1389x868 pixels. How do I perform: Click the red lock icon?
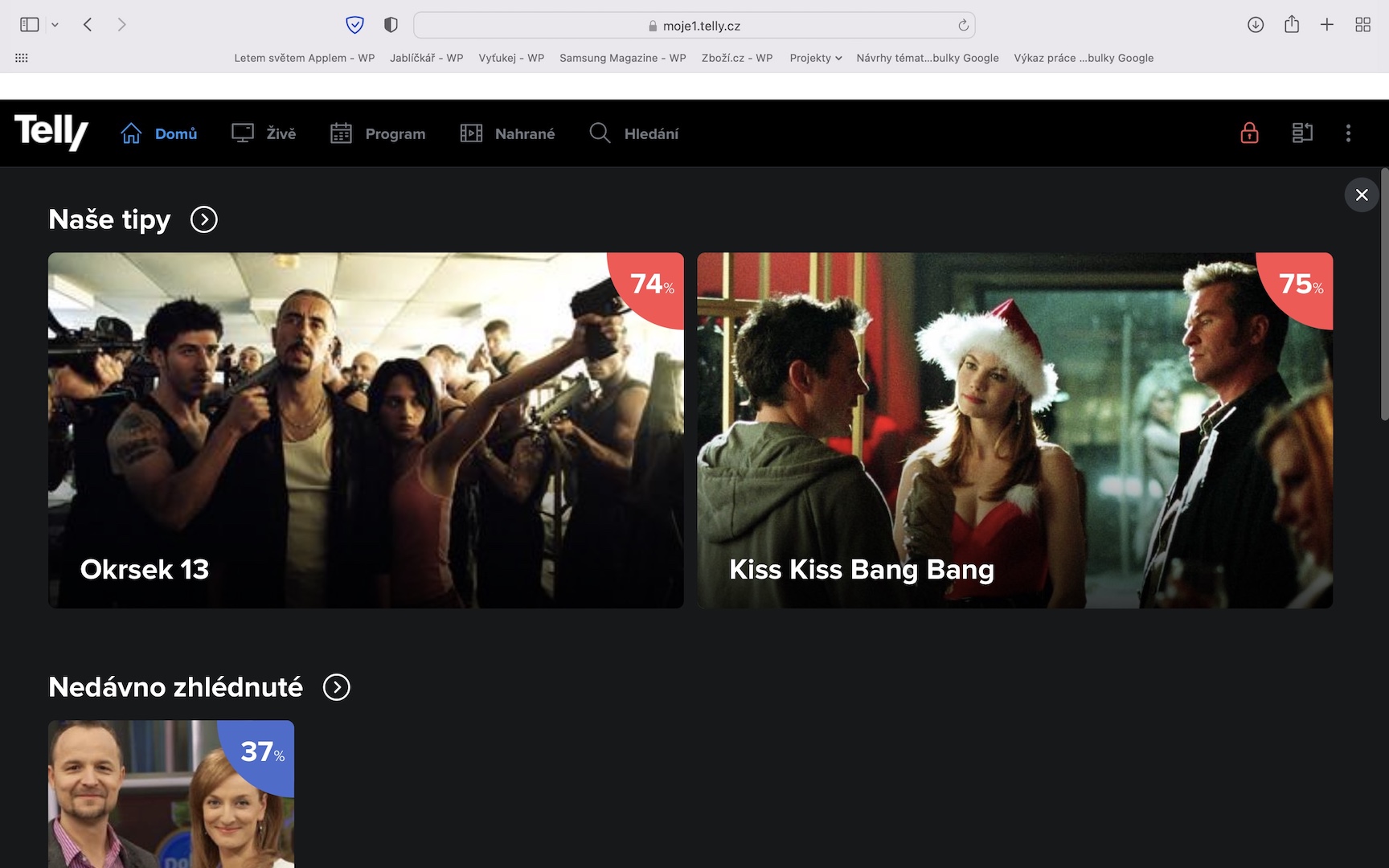[1249, 133]
